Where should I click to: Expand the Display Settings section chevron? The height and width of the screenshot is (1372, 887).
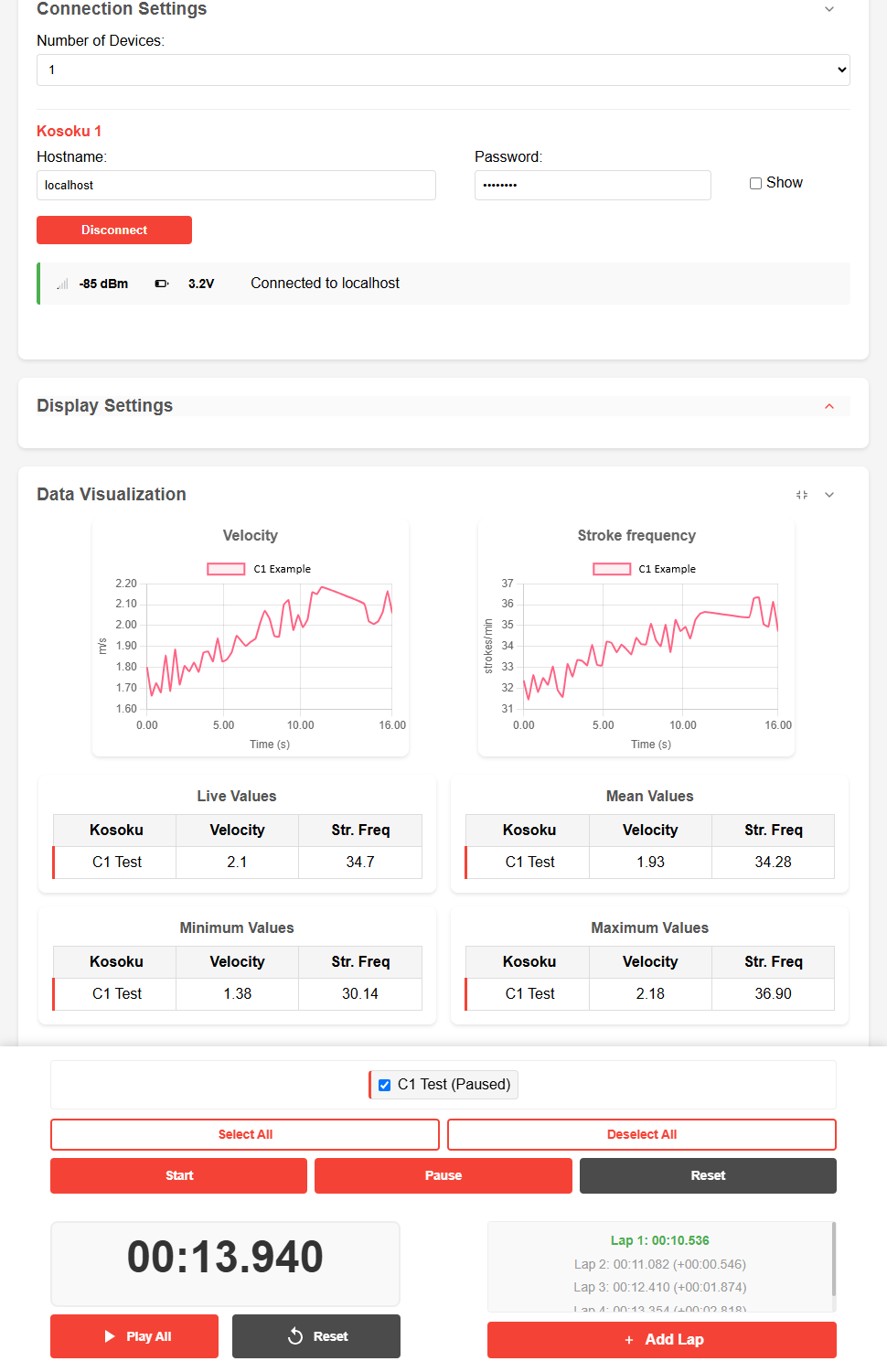(829, 406)
